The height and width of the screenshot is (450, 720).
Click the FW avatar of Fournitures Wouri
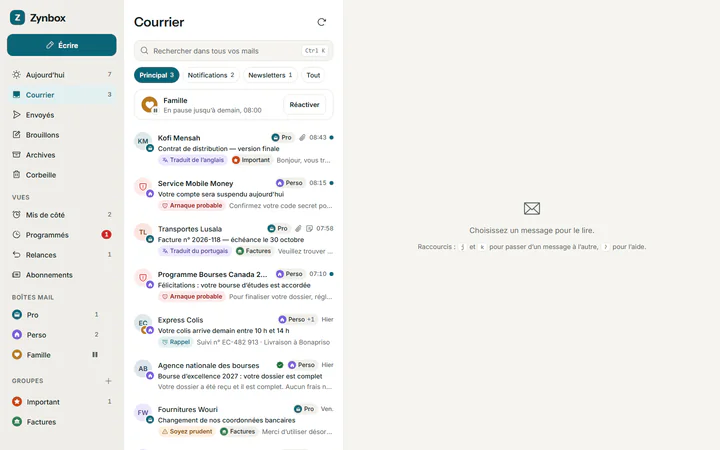click(143, 413)
